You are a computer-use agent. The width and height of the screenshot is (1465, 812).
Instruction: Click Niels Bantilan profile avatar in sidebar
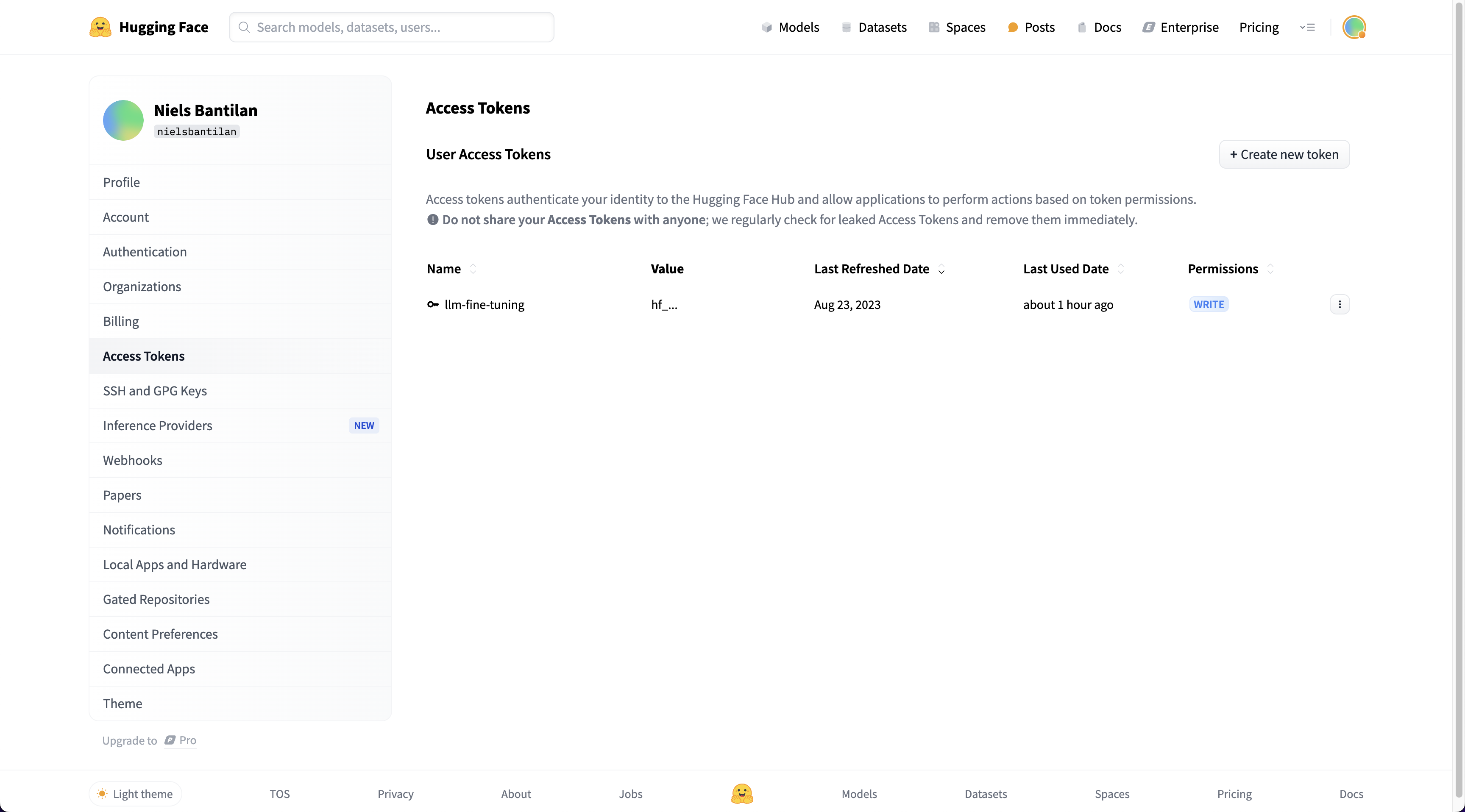[x=123, y=120]
